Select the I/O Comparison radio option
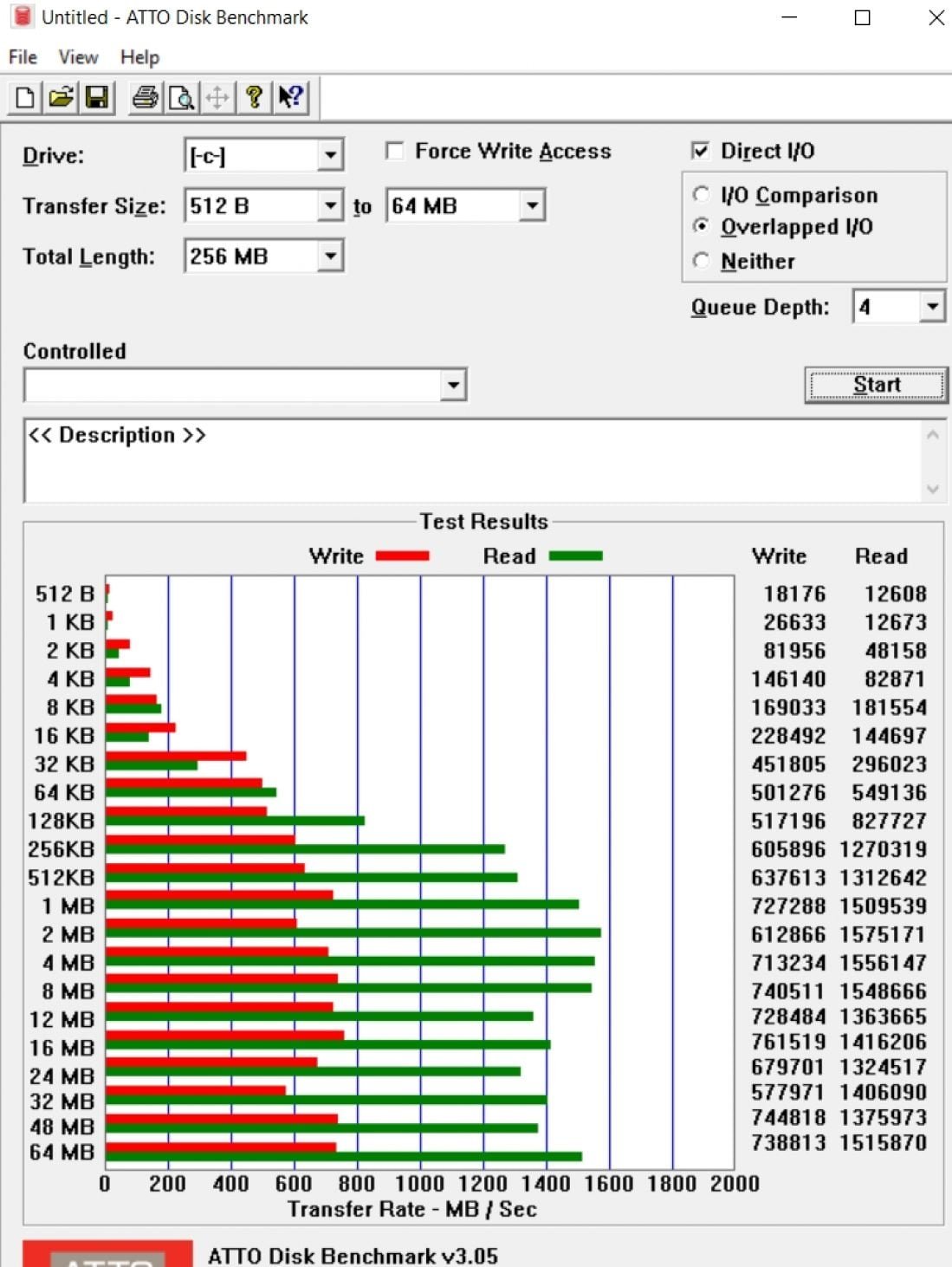952x1267 pixels. pos(702,194)
